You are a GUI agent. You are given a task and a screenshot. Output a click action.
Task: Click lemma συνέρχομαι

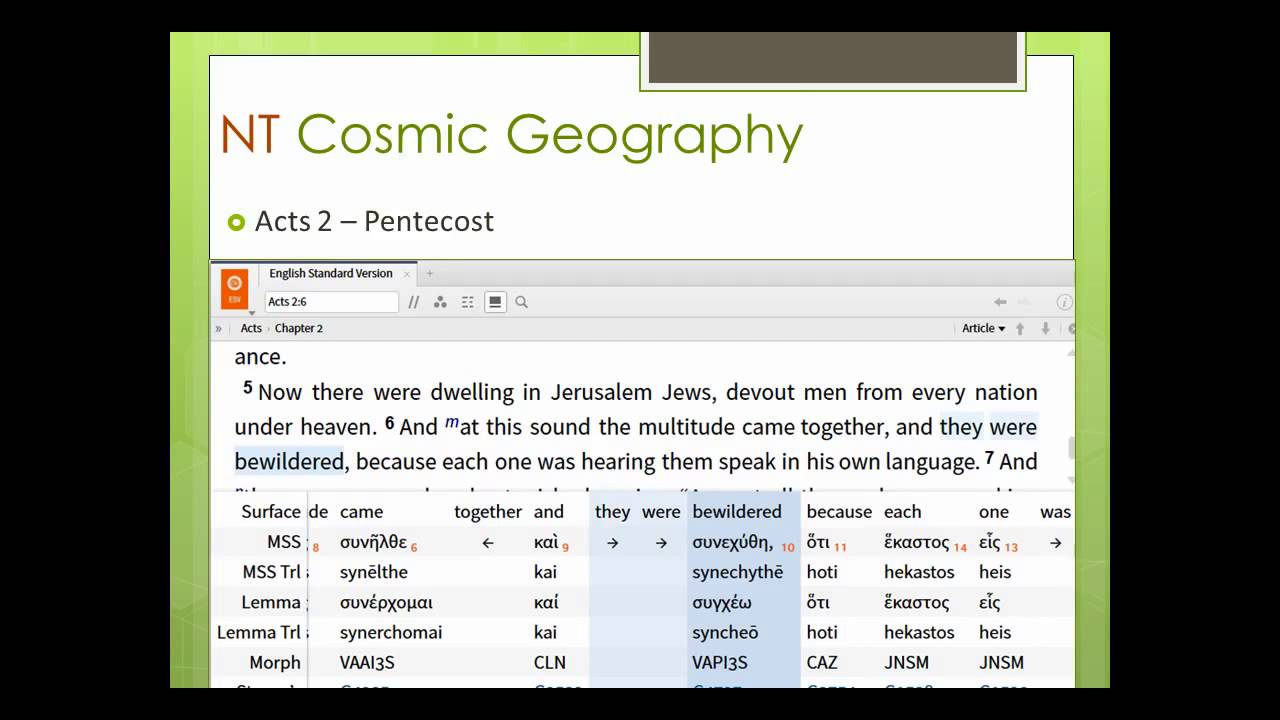[386, 602]
